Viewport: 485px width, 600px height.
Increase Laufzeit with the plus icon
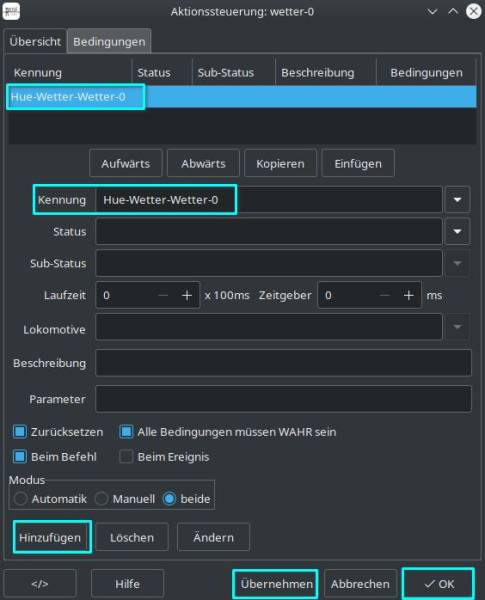click(187, 295)
